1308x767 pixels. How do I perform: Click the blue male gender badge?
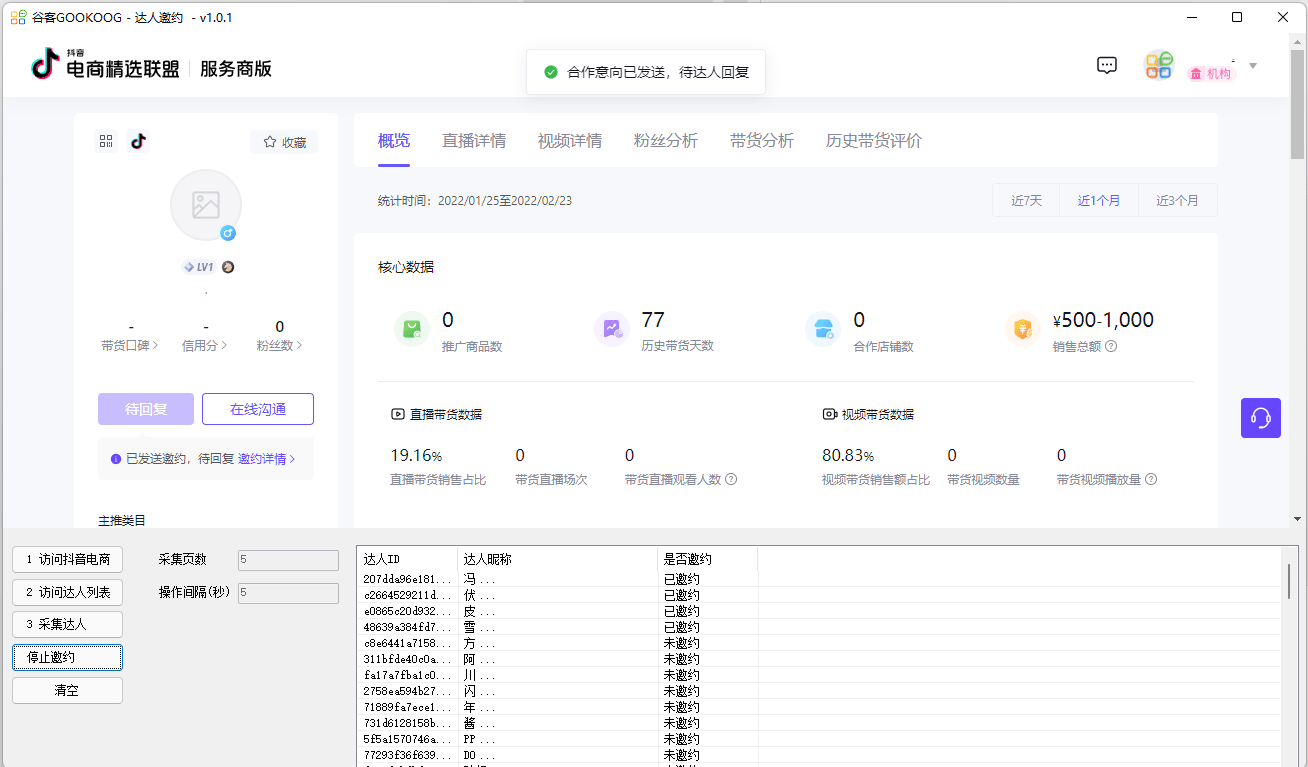(x=228, y=233)
